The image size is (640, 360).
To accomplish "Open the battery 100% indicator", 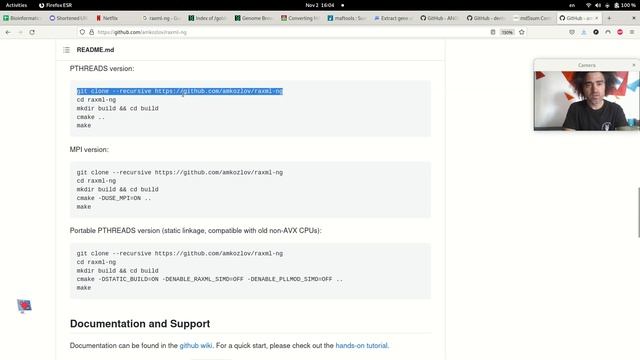I will coord(624,5).
